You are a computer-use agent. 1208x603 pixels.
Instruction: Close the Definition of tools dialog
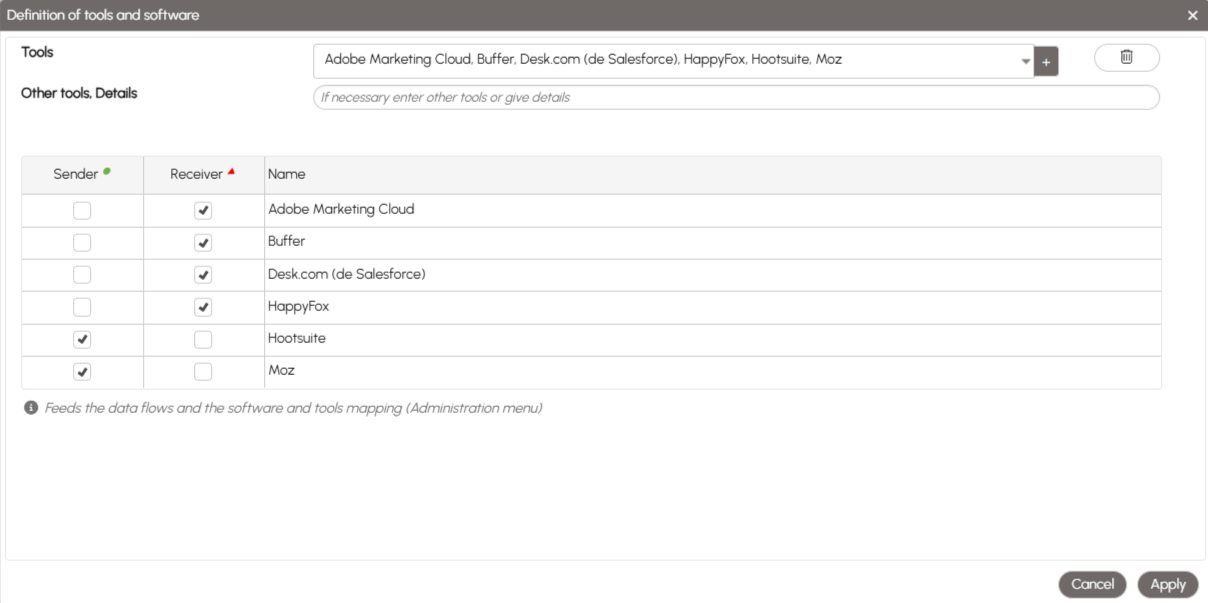[x=1192, y=15]
